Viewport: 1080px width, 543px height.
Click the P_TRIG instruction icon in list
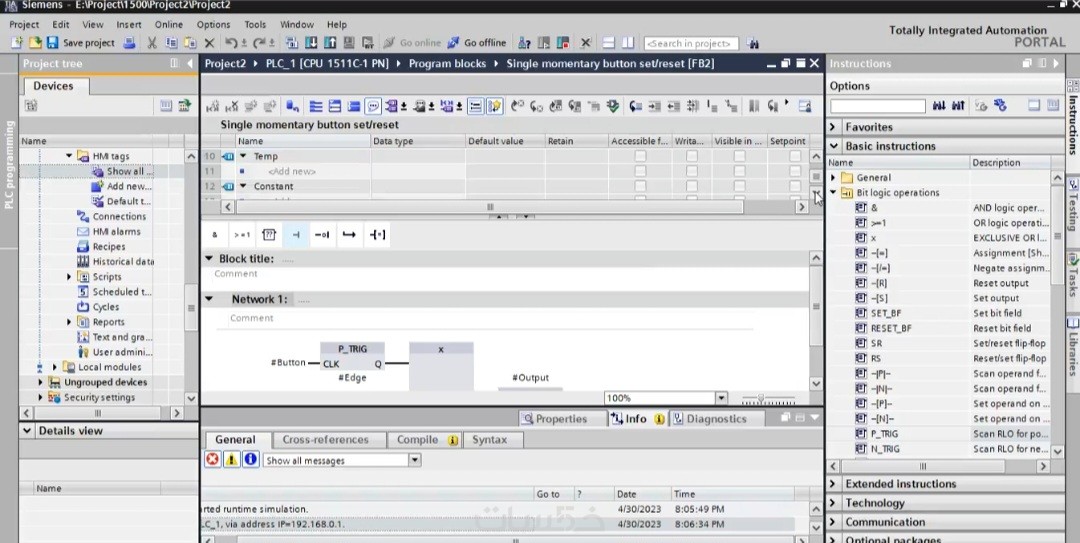point(861,433)
